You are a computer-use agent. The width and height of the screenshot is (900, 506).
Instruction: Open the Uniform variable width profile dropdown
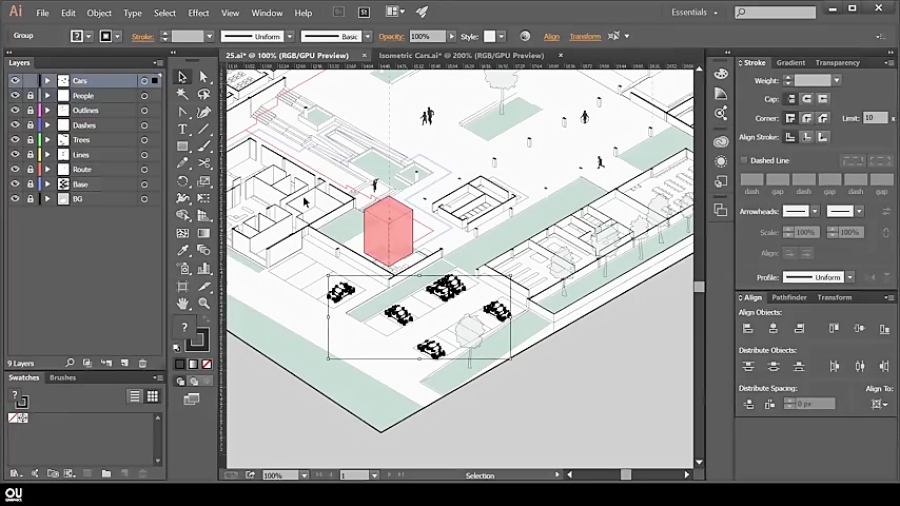click(290, 36)
